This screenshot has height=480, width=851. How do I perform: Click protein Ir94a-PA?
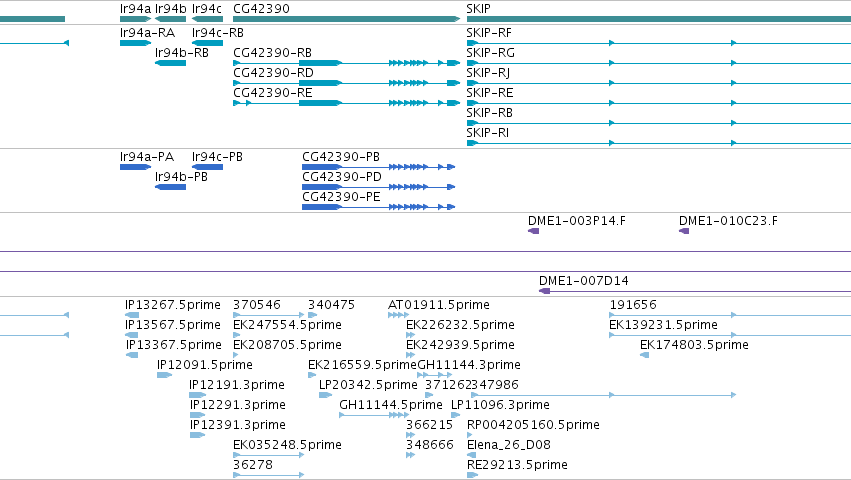pyautogui.click(x=135, y=167)
